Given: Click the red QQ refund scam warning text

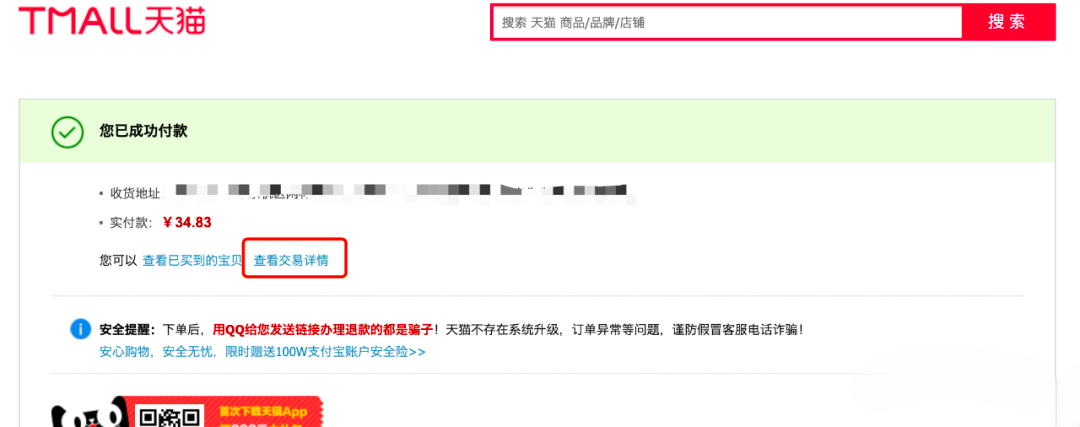Looking at the screenshot, I should tap(322, 329).
